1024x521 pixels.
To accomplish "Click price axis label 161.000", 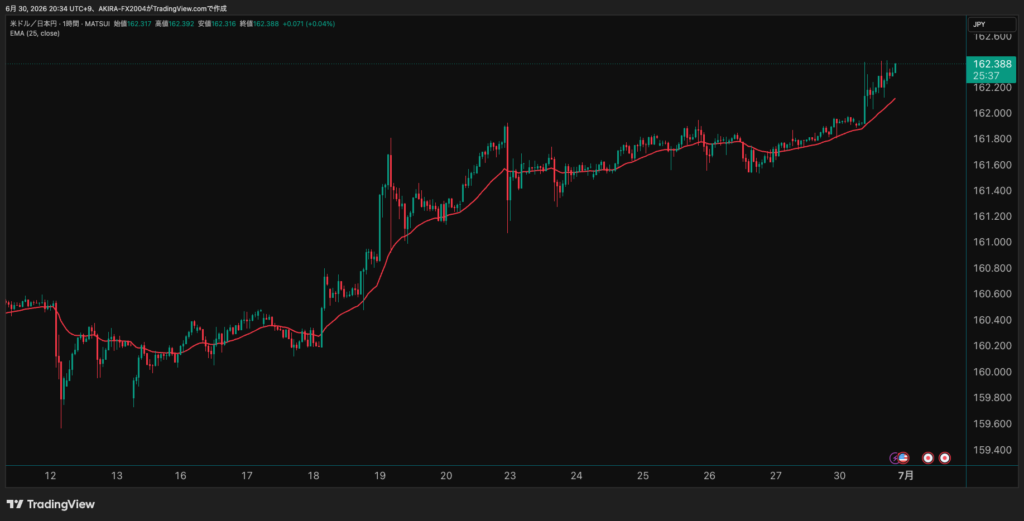I will [x=992, y=242].
